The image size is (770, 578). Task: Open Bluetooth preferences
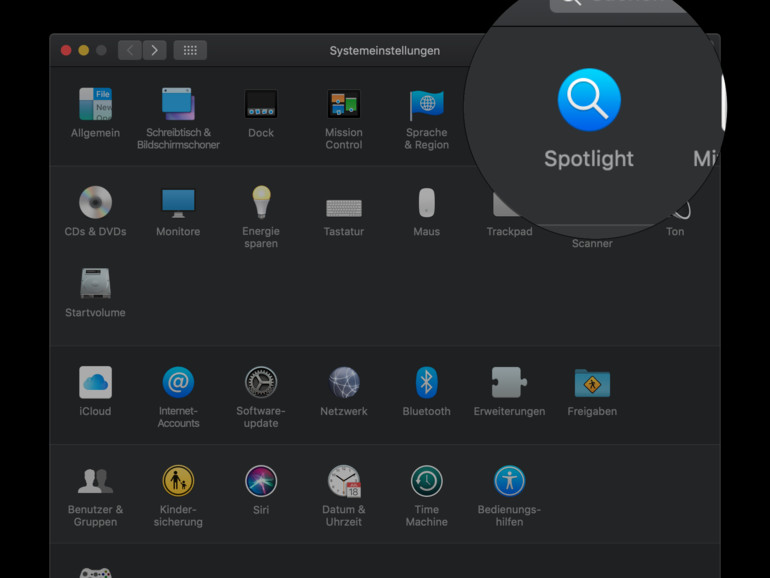tap(426, 382)
